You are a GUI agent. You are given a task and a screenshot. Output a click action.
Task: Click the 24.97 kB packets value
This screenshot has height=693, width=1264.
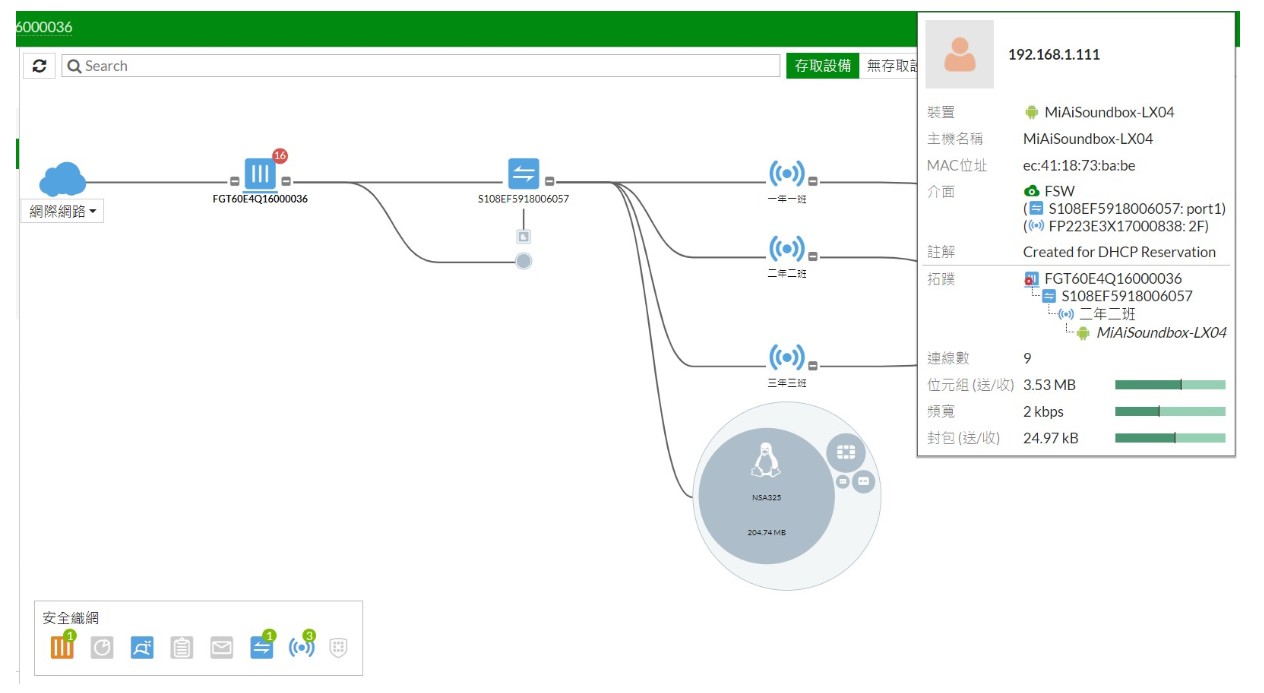pos(1051,438)
